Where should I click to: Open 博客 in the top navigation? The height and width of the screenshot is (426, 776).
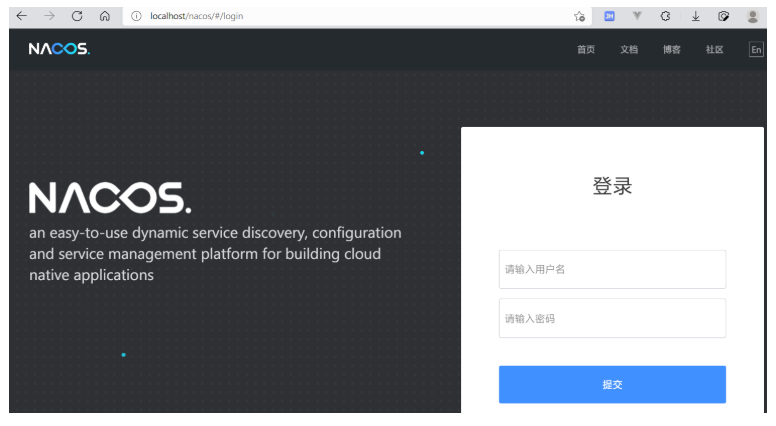point(672,49)
